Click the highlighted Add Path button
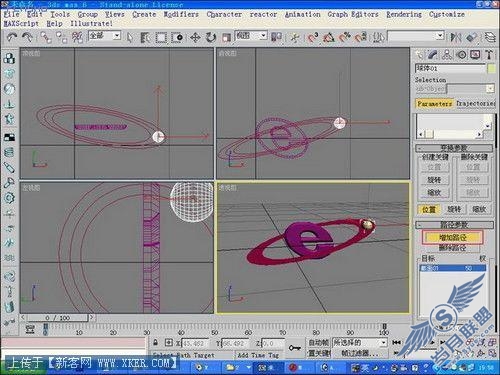The height and width of the screenshot is (375, 500). coord(452,237)
